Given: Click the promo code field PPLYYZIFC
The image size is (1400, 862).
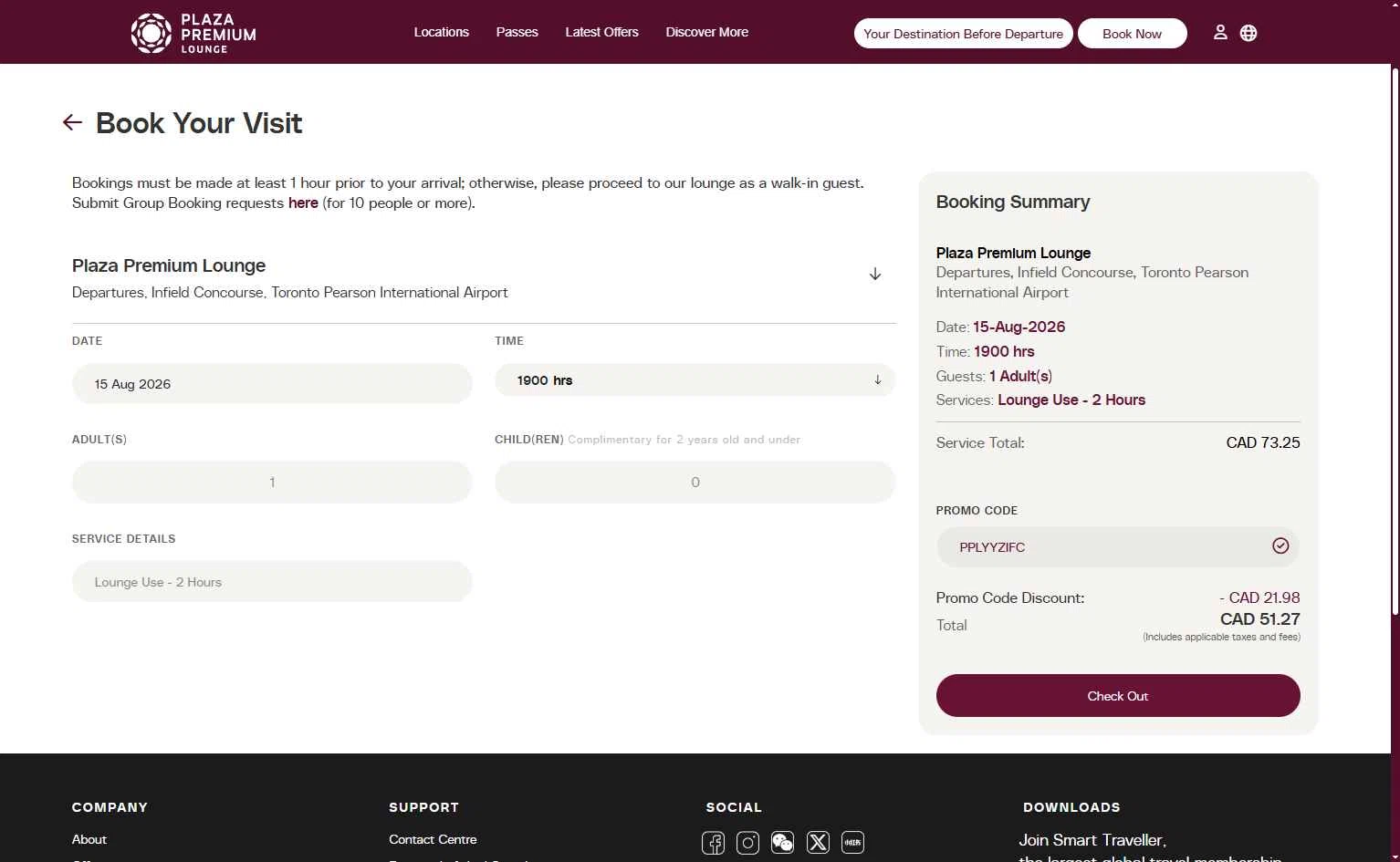Looking at the screenshot, I should 1118,547.
